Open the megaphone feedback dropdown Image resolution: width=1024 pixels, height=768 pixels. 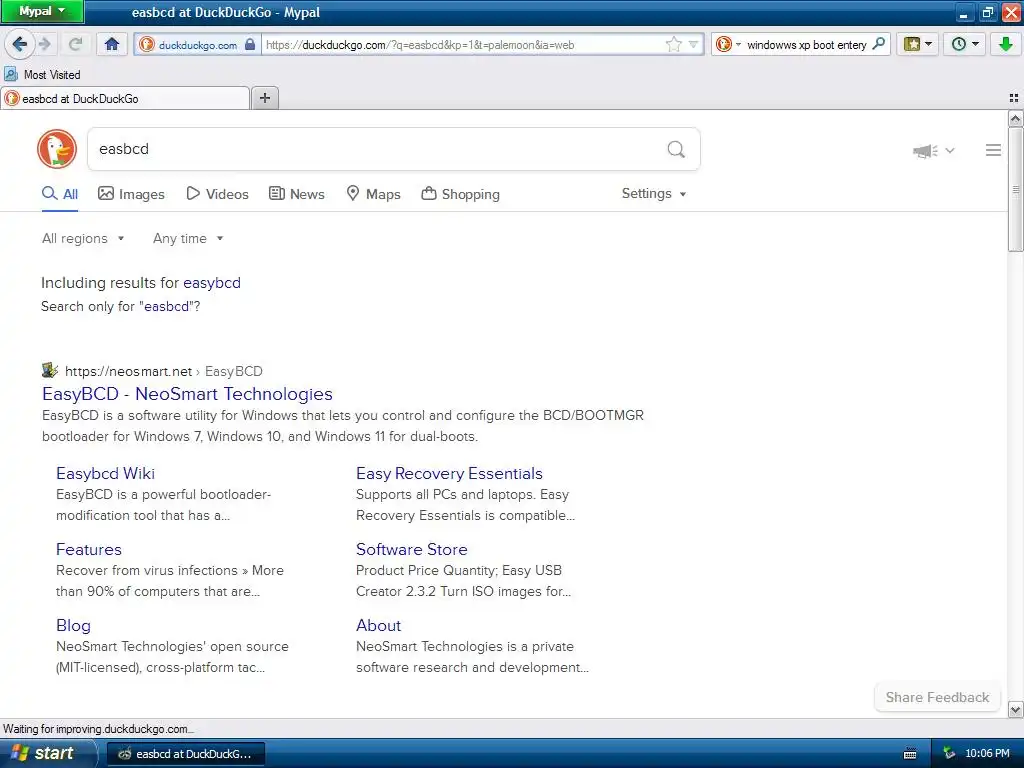[x=933, y=151]
